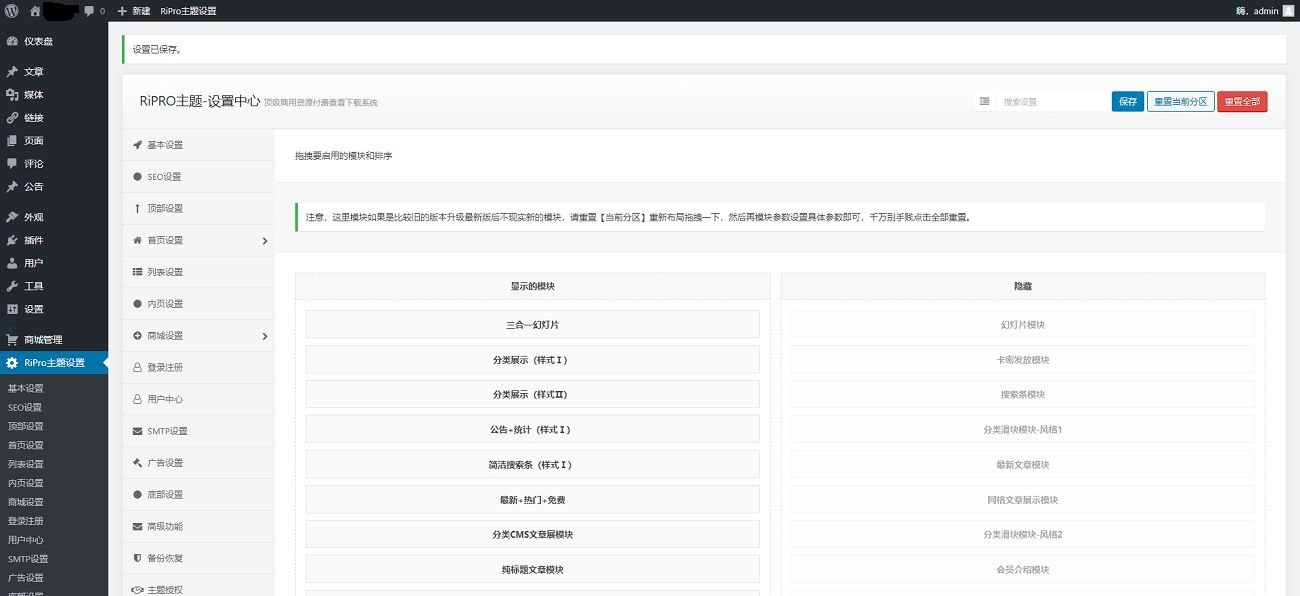Open 顶部设置 in the sidebar submenu

[x=26, y=426]
